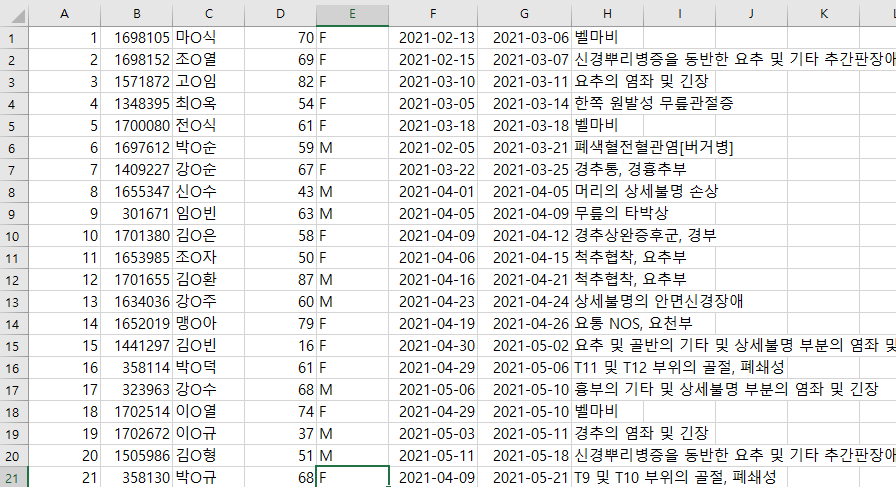The image size is (896, 487).
Task: Click date cell 2021-05-06 in row 16
Action: tap(524, 368)
